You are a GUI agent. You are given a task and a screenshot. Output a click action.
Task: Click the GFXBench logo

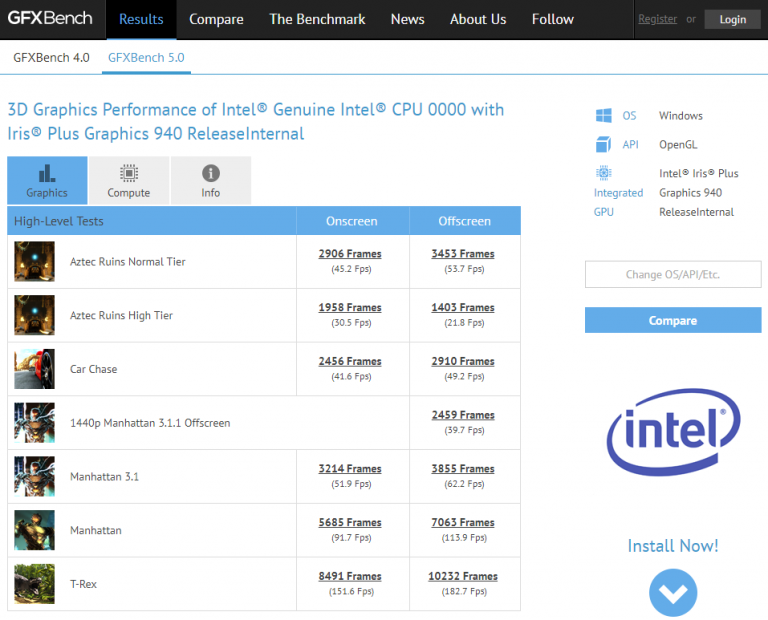coord(50,19)
